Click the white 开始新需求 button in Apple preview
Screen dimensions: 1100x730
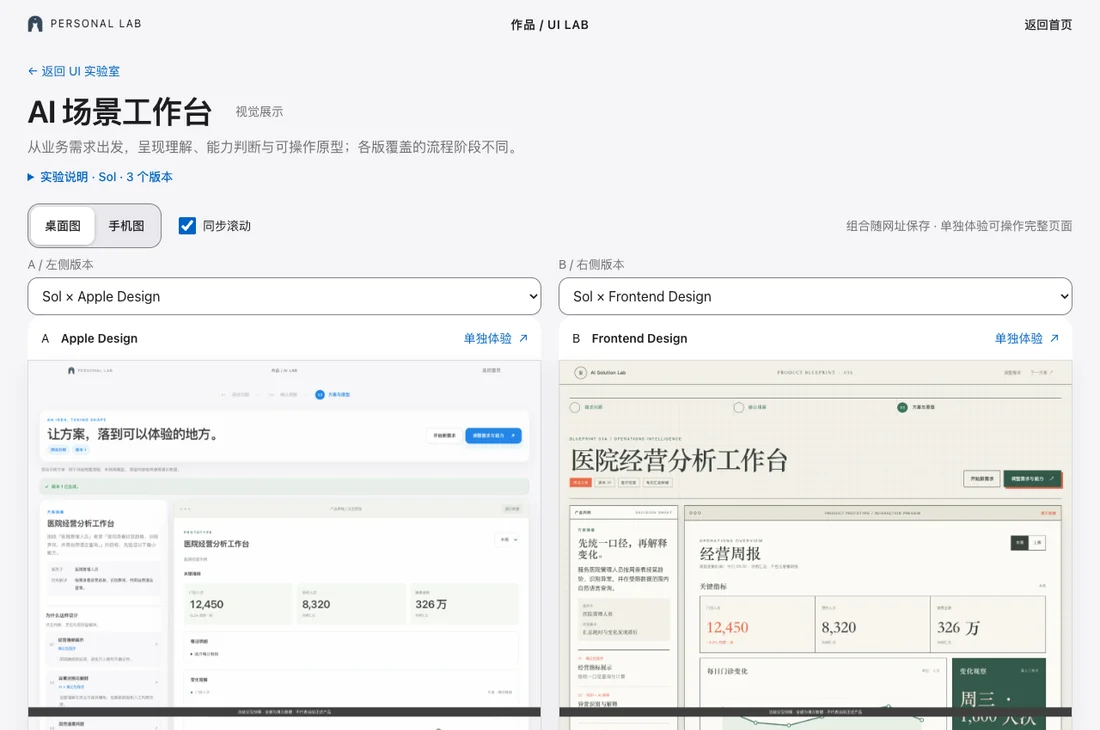click(x=444, y=435)
